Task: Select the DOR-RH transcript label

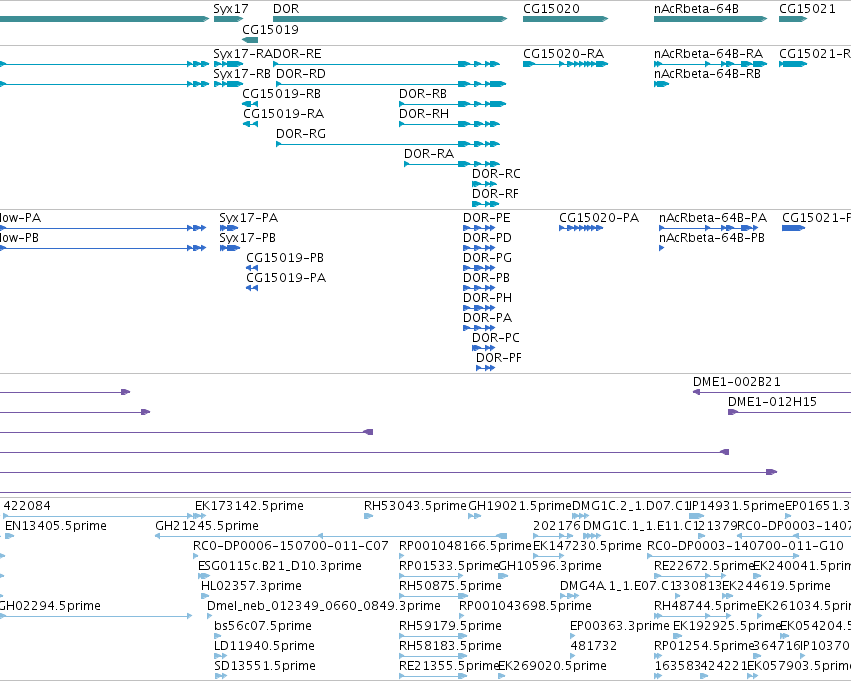Action: [x=424, y=114]
